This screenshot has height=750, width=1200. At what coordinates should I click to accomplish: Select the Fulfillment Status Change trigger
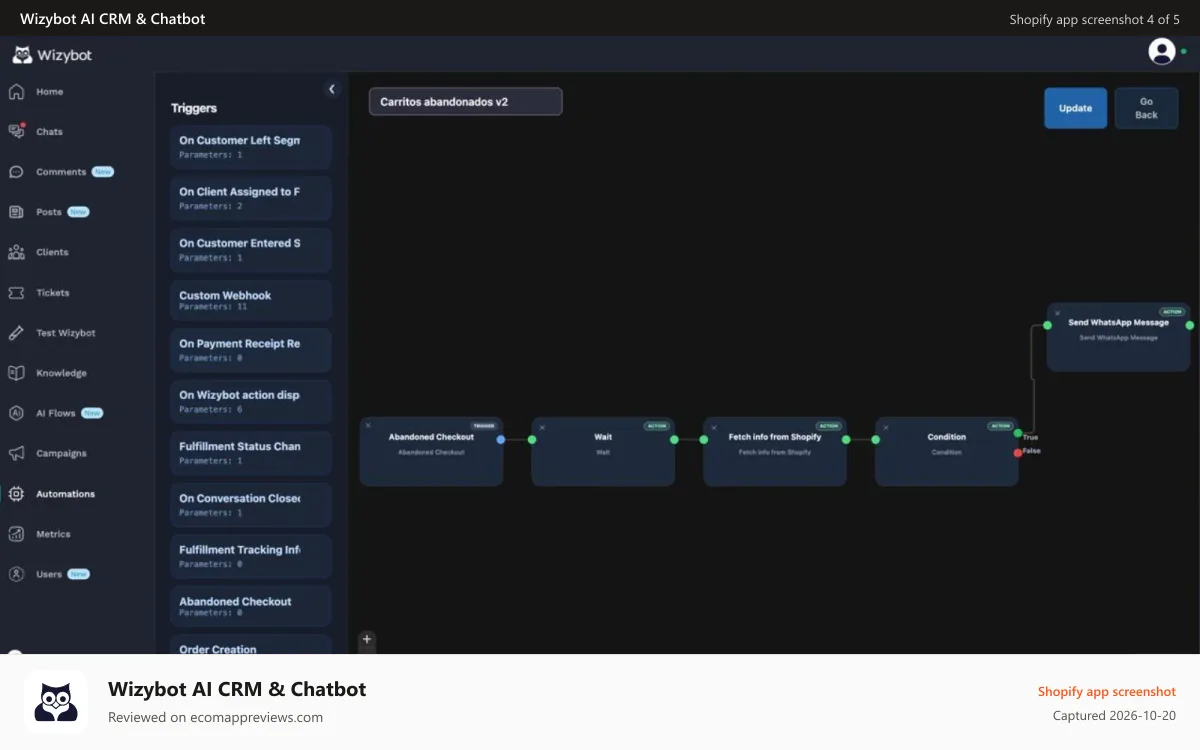[250, 453]
